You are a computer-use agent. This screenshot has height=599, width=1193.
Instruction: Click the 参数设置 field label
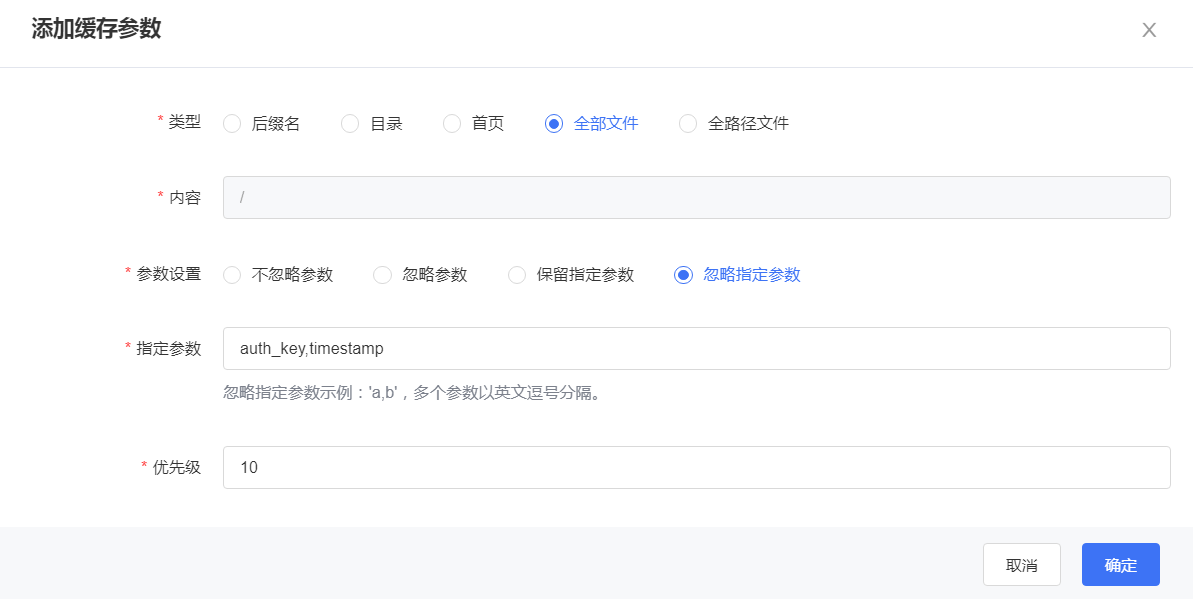(x=168, y=274)
